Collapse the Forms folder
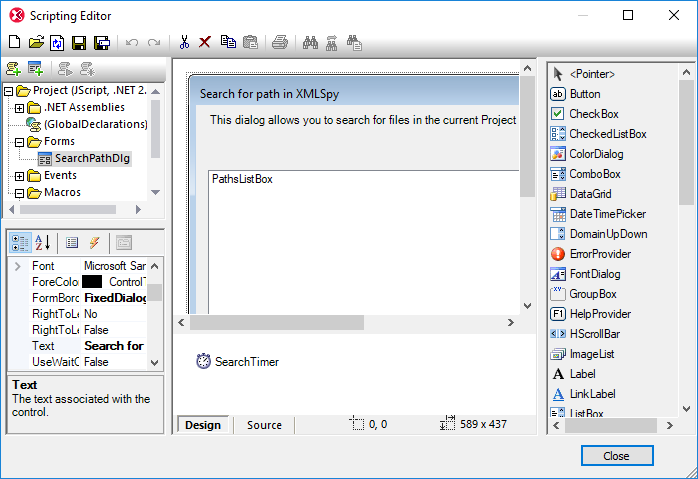 tap(19, 142)
